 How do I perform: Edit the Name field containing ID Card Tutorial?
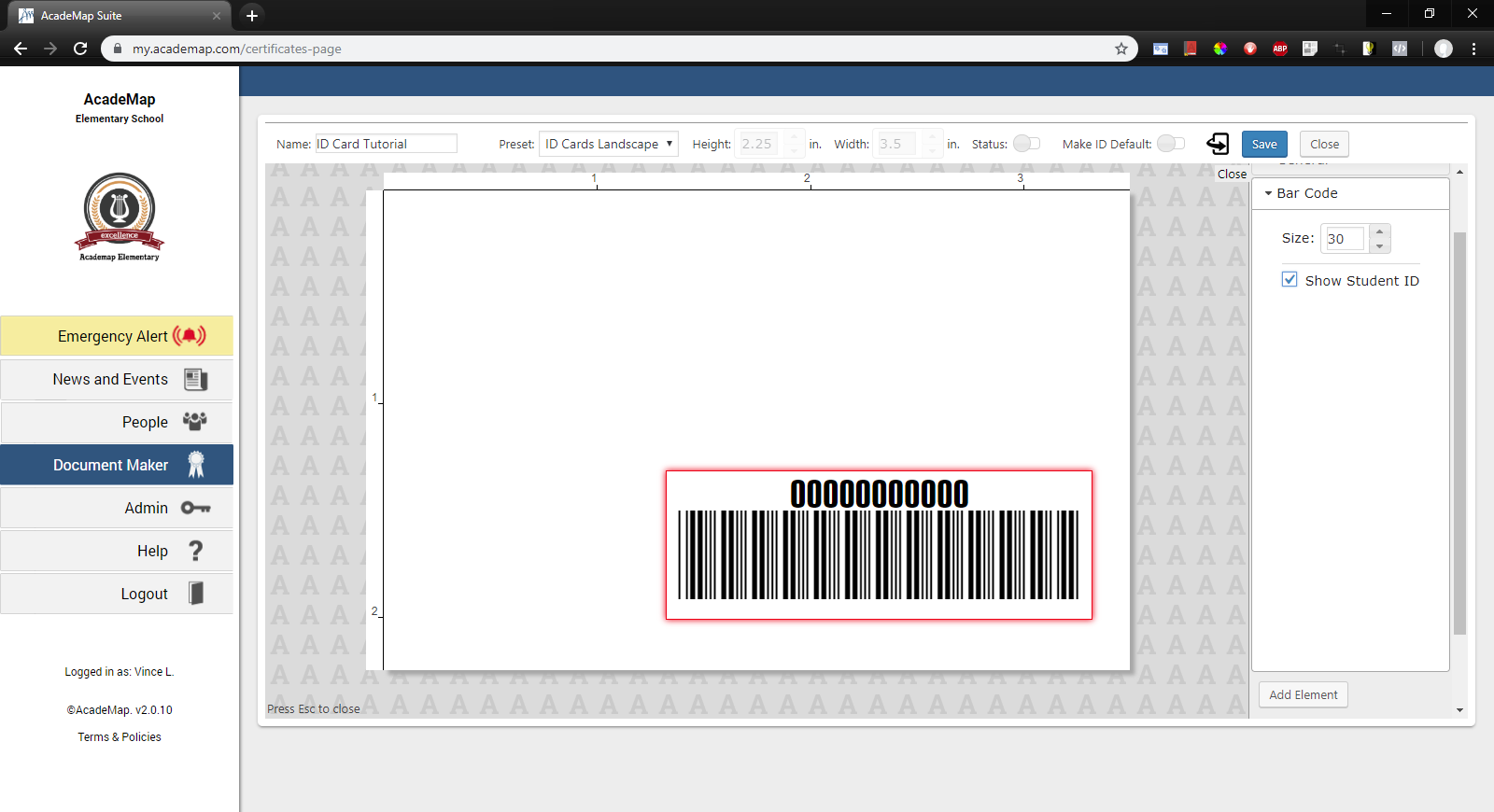pos(387,144)
